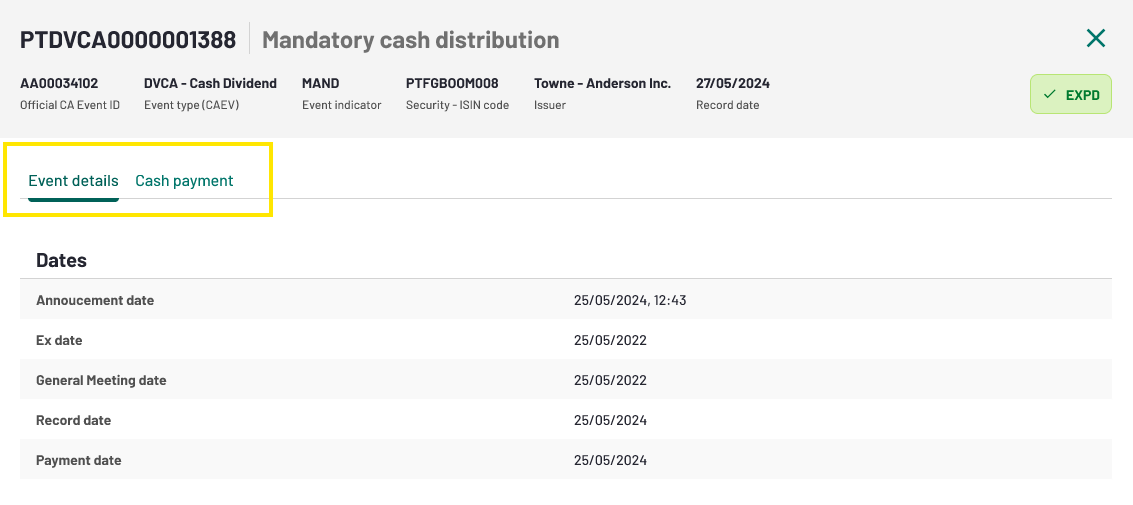Click the checkmark icon in EXPD badge
The width and height of the screenshot is (1133, 505).
(x=1050, y=95)
